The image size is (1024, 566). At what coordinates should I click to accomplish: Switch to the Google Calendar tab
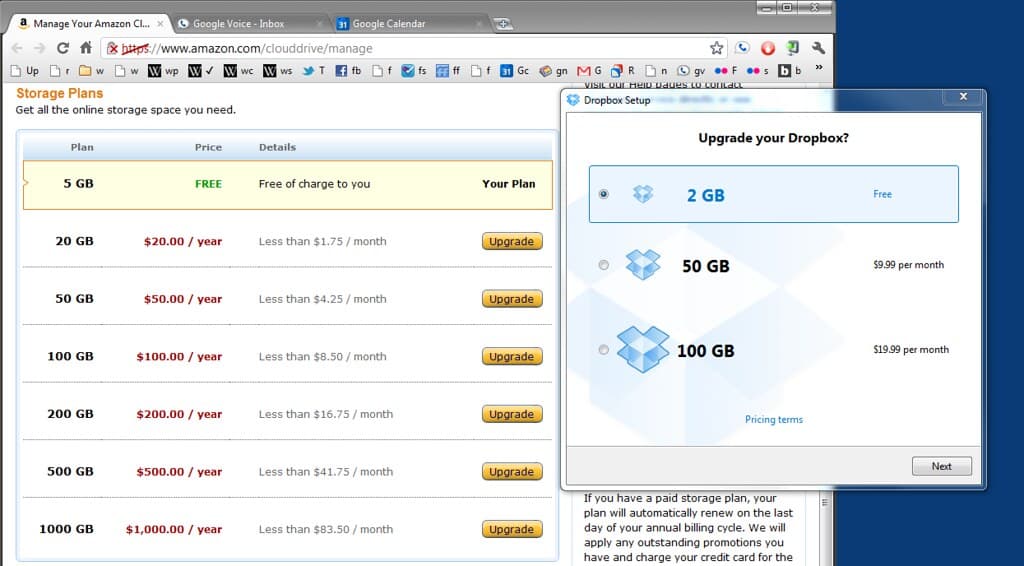tap(408, 24)
